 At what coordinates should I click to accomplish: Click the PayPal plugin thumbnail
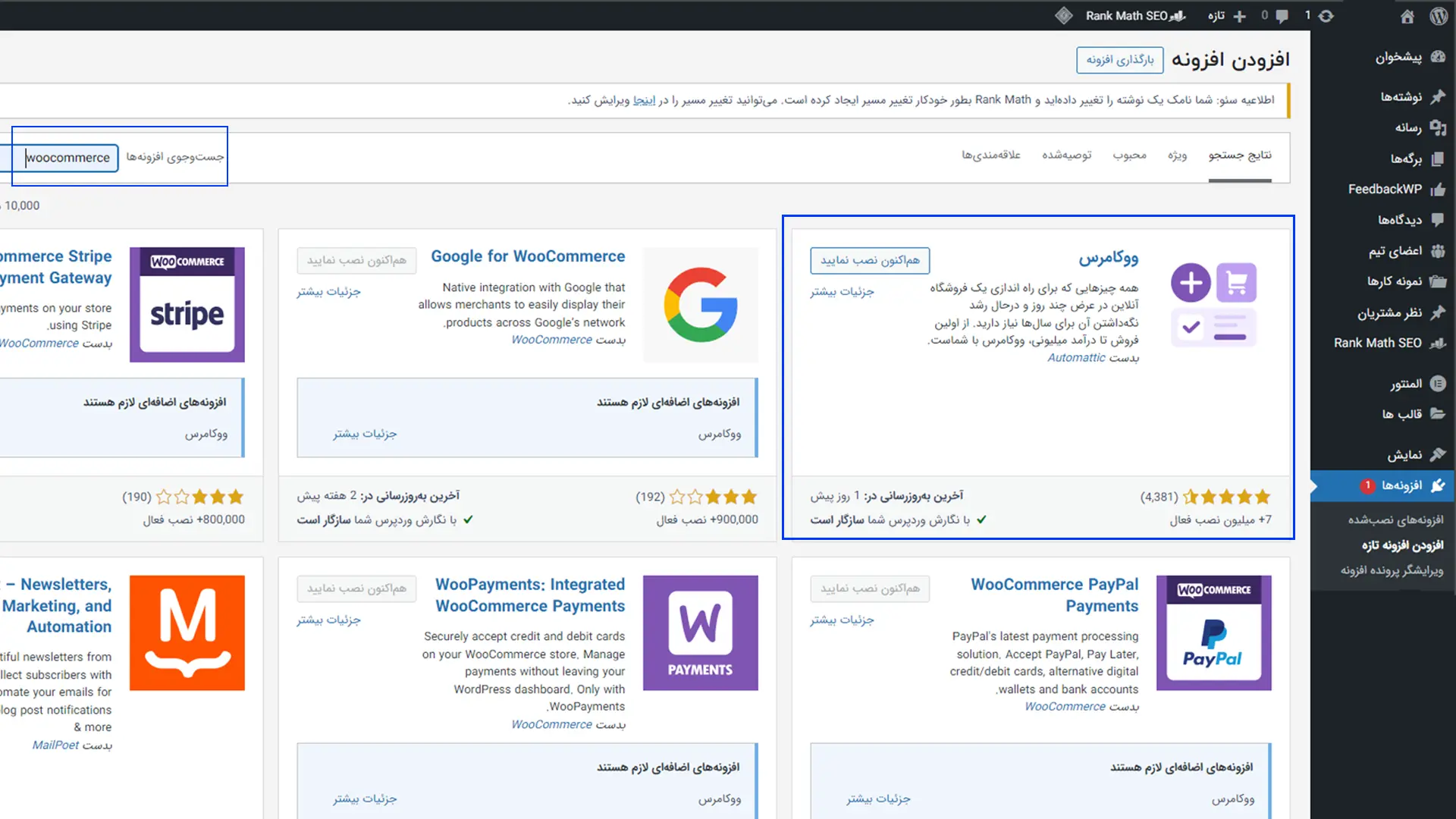pyautogui.click(x=1214, y=633)
